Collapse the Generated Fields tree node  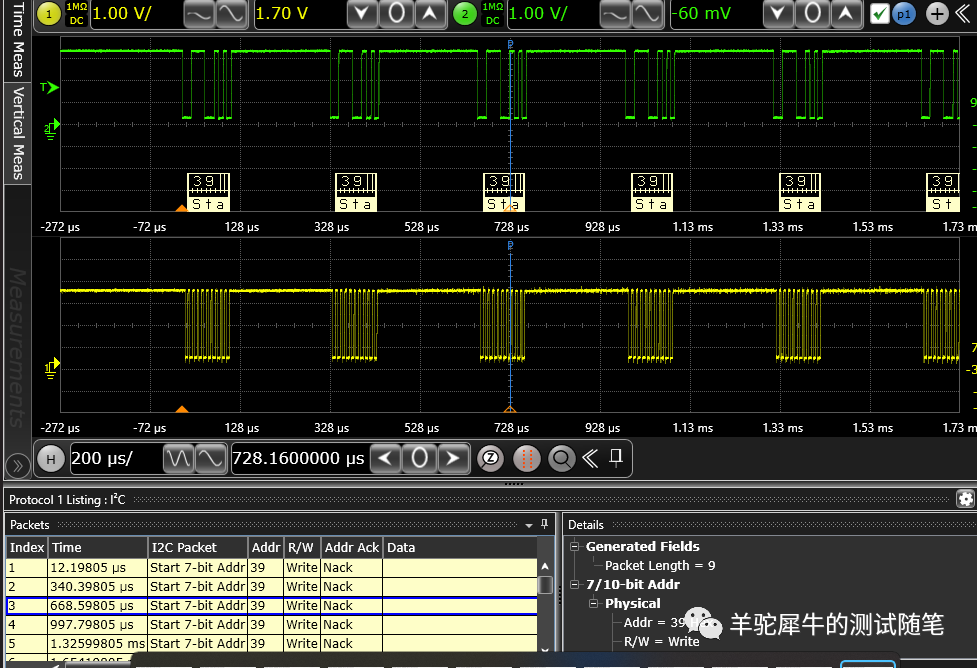coord(575,546)
